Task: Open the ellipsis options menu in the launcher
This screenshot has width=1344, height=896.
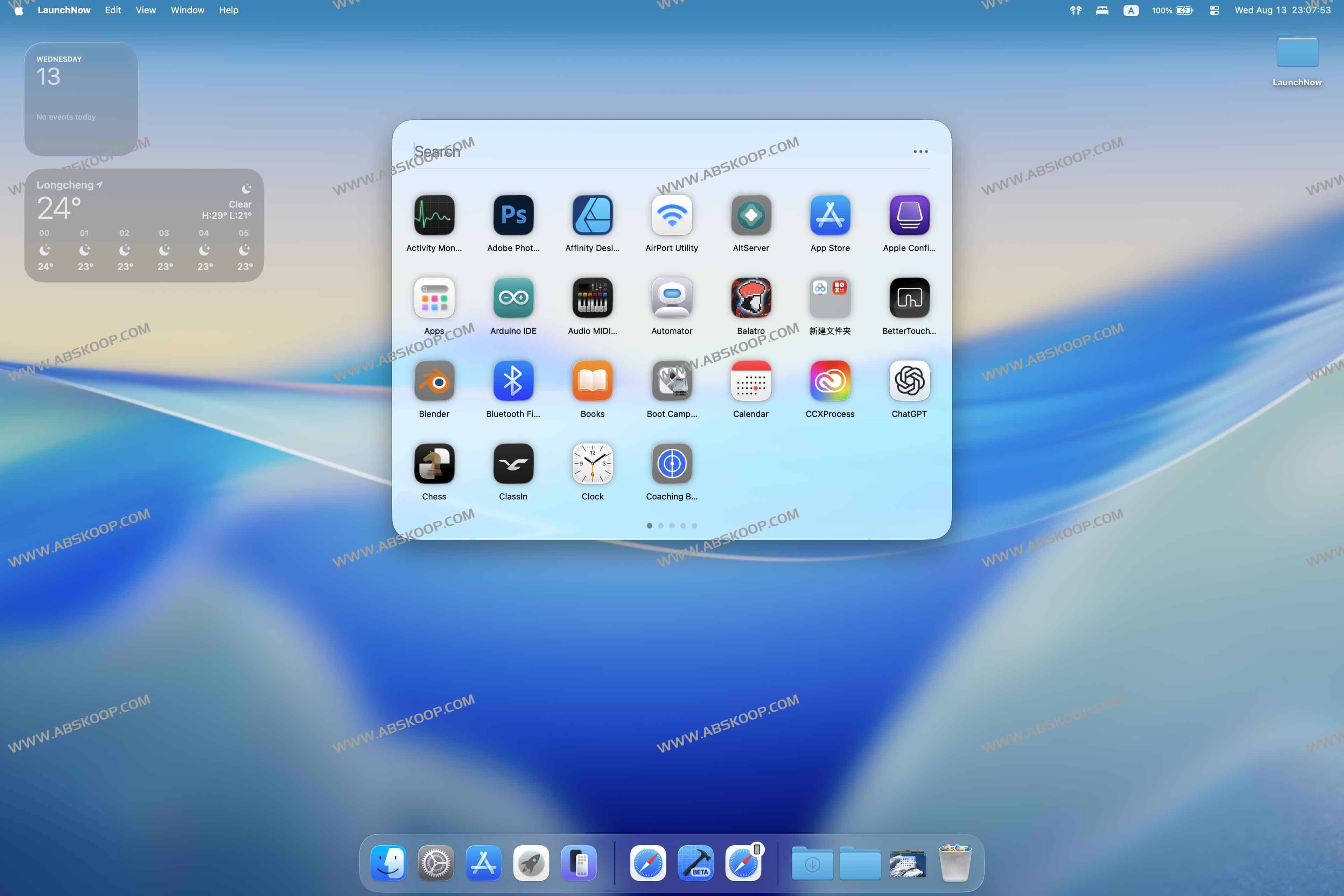Action: [920, 151]
